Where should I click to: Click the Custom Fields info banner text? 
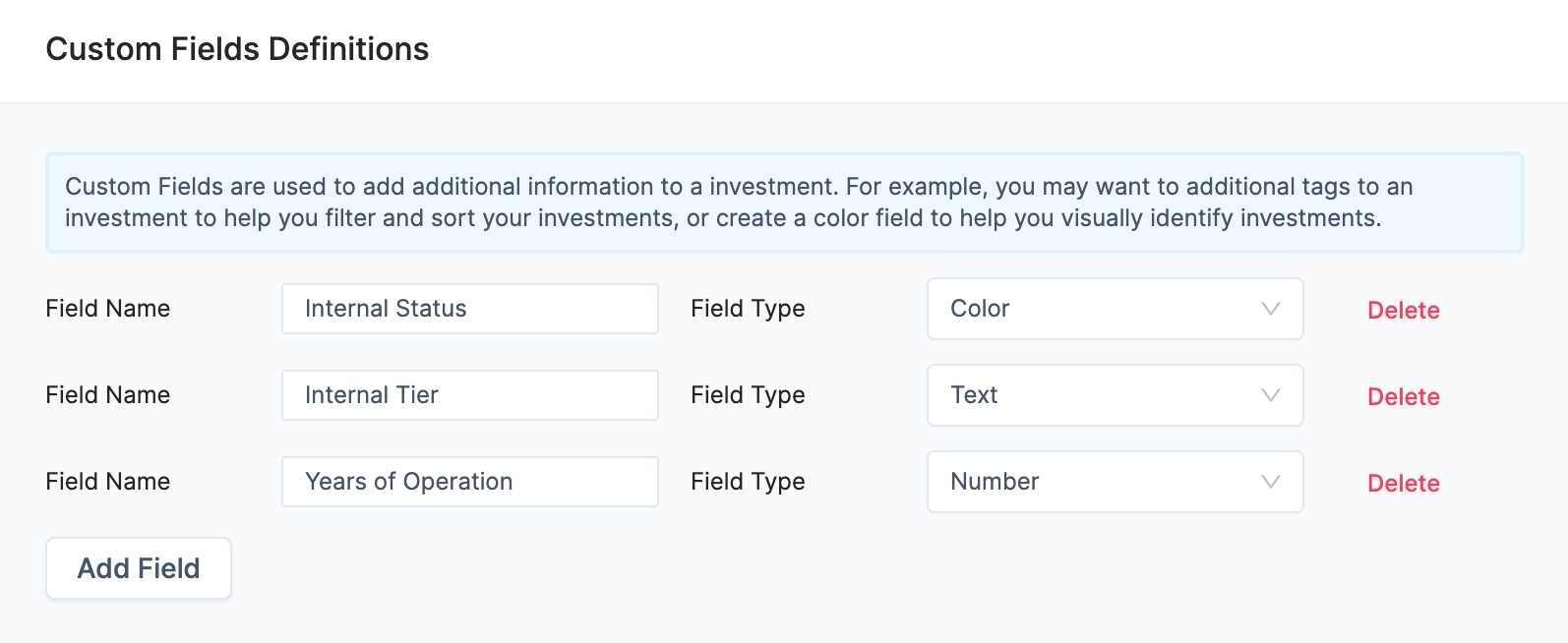[x=738, y=203]
